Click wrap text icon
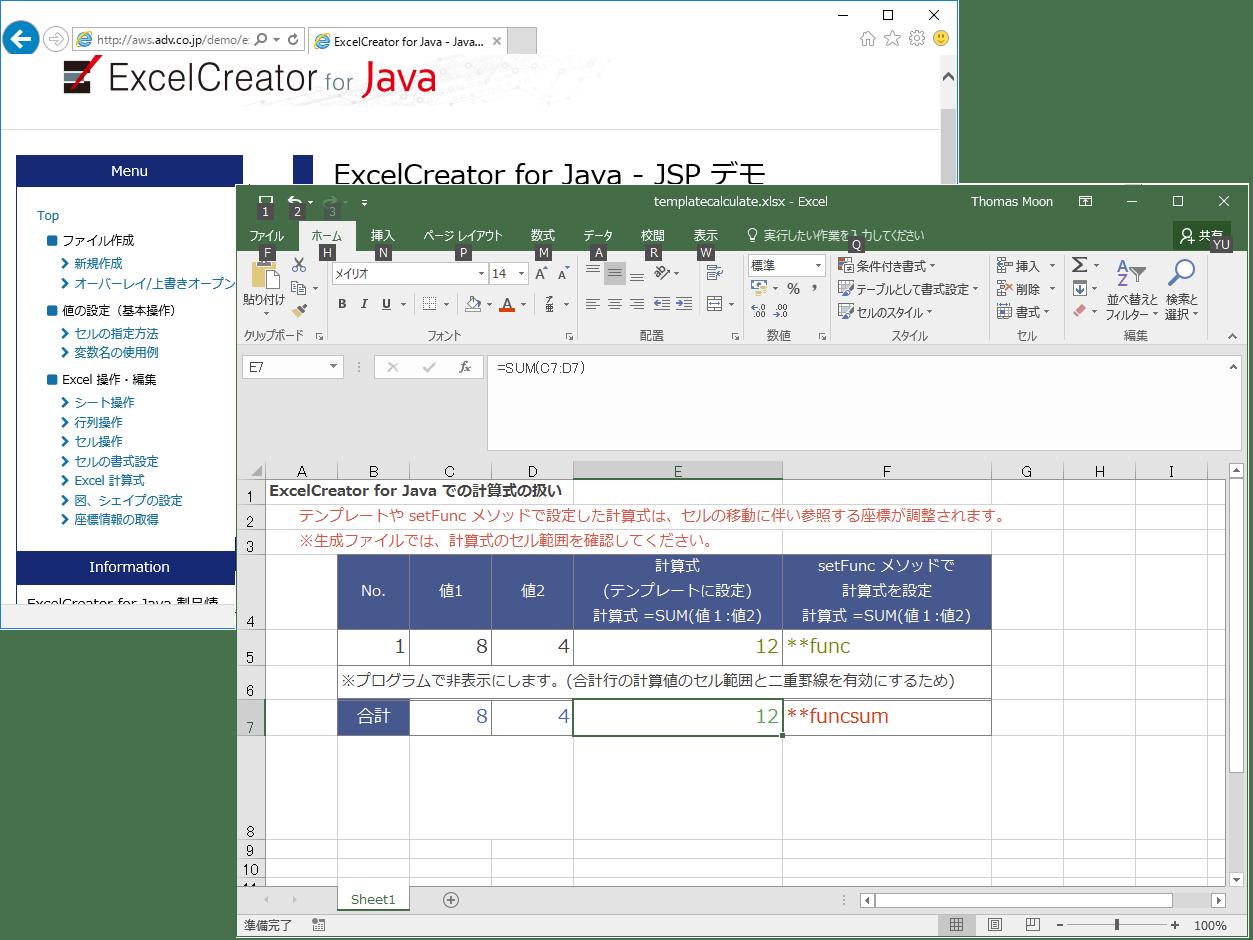Image resolution: width=1253 pixels, height=940 pixels. [714, 273]
